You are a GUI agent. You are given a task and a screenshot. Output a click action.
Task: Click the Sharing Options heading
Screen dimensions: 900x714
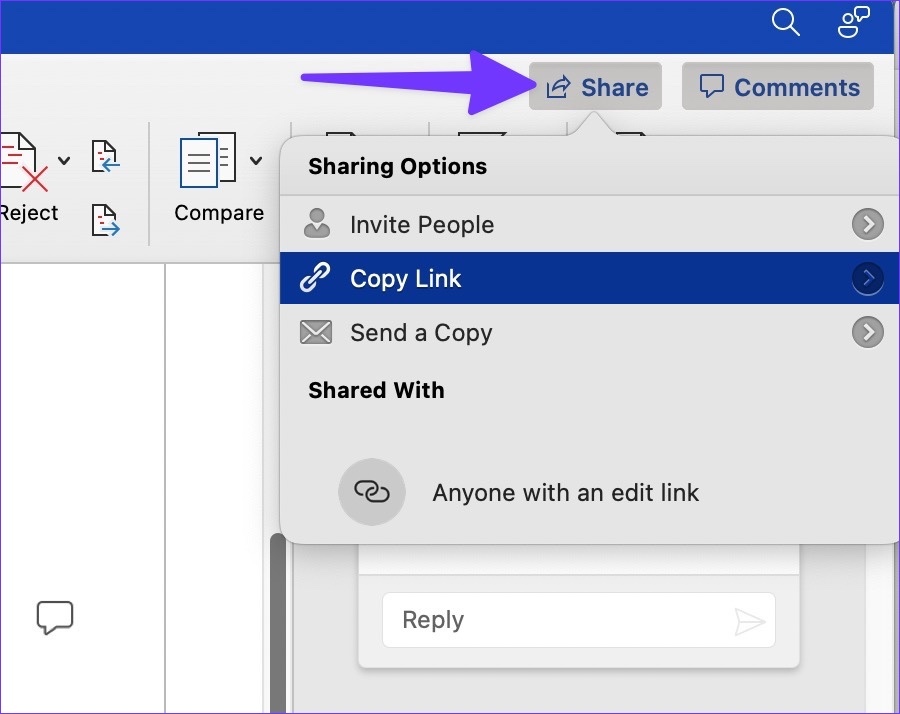click(x=397, y=166)
